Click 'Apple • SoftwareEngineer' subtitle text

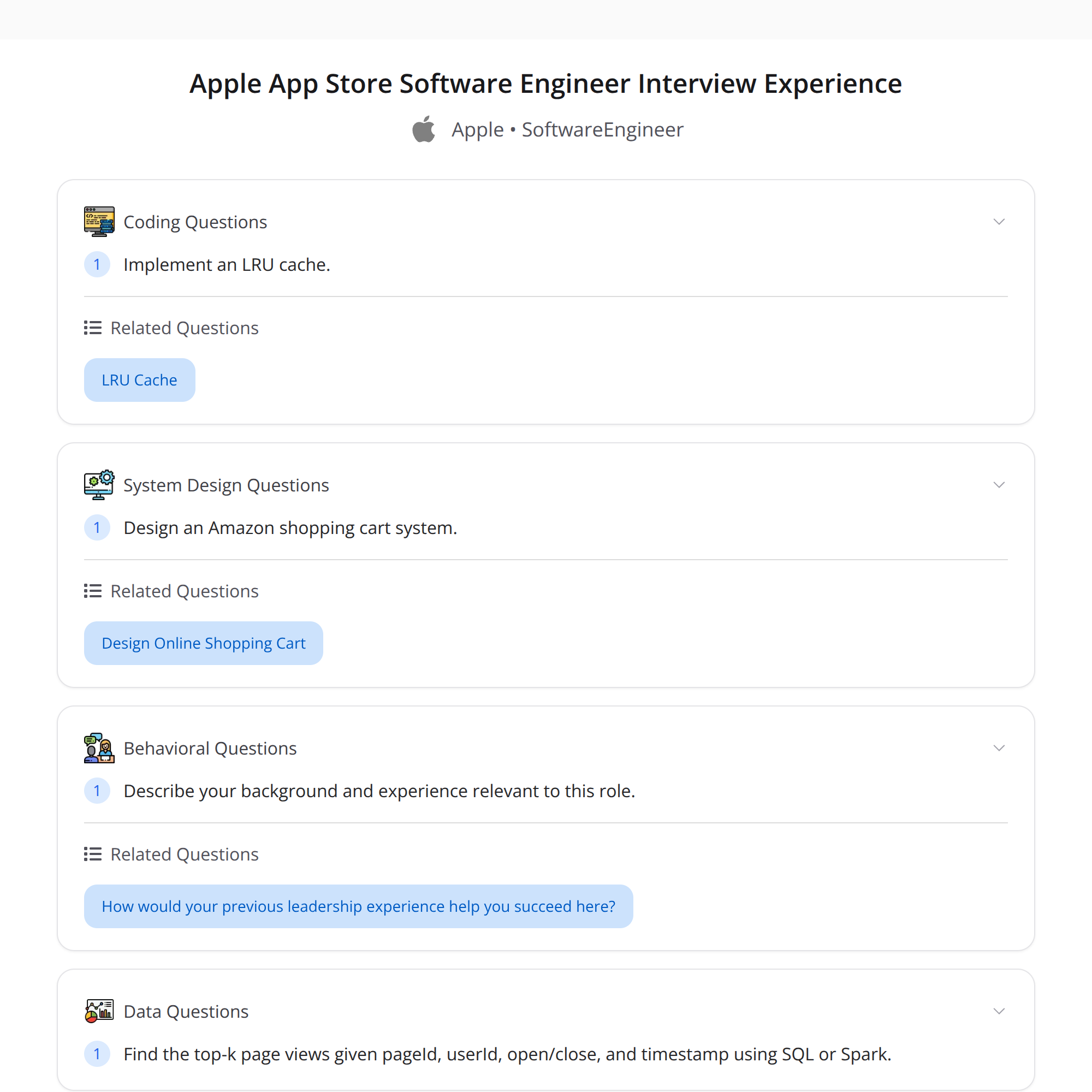(567, 129)
